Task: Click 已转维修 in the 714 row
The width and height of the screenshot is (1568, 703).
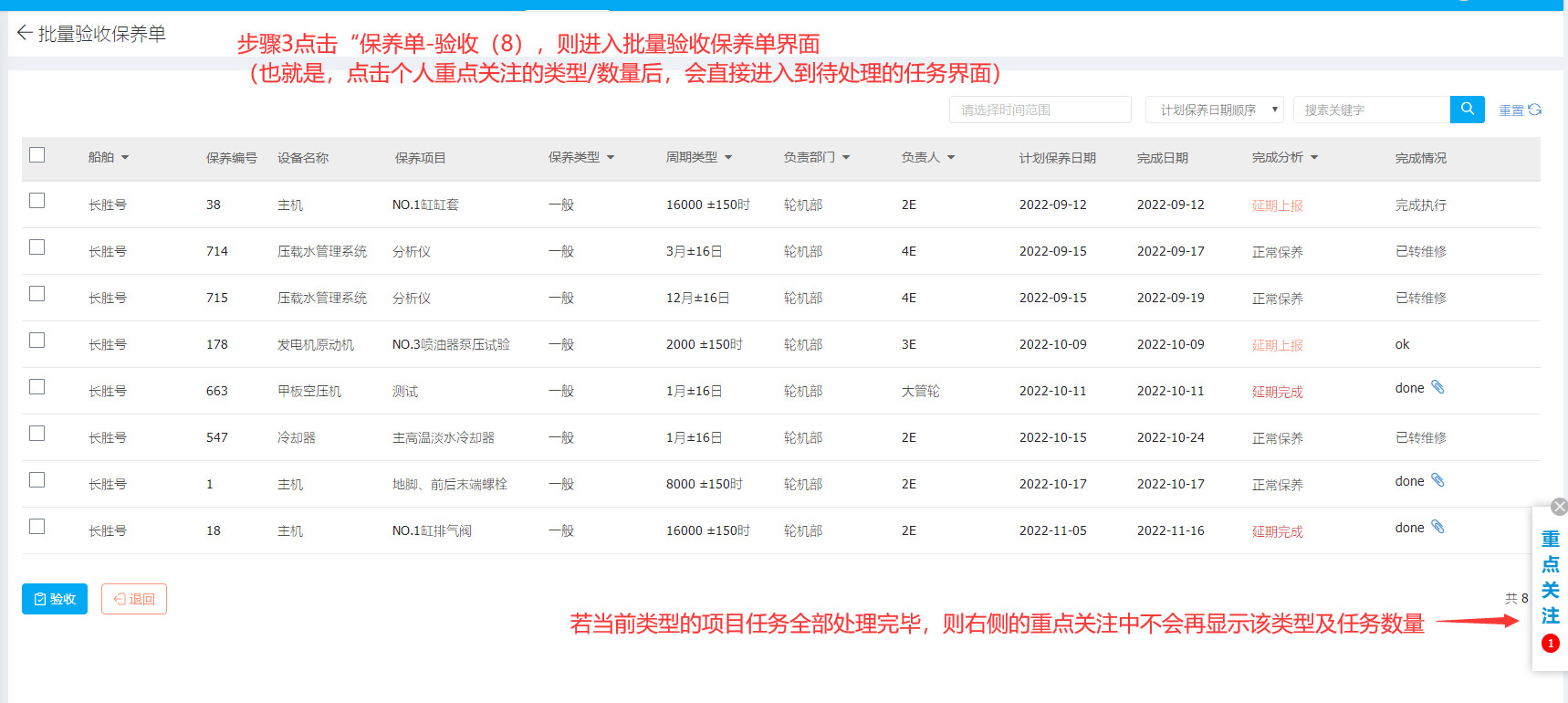Action: tap(1421, 252)
